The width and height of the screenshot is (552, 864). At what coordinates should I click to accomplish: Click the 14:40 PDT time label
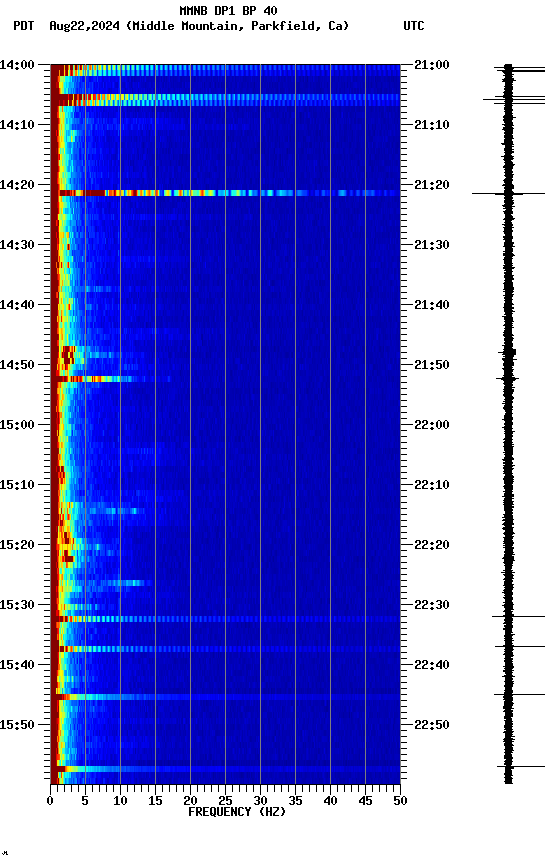17,305
